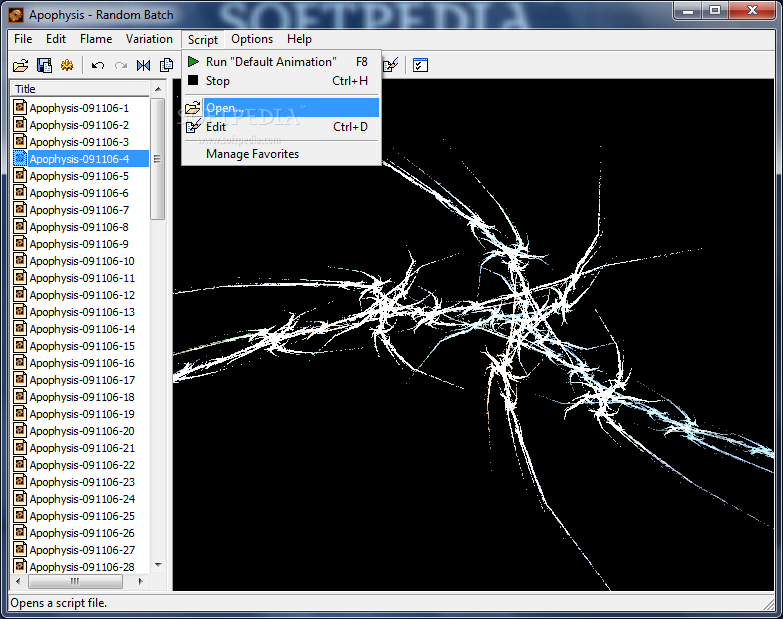Click the pencil icon beside Edit
The height and width of the screenshot is (619, 783).
tap(193, 126)
